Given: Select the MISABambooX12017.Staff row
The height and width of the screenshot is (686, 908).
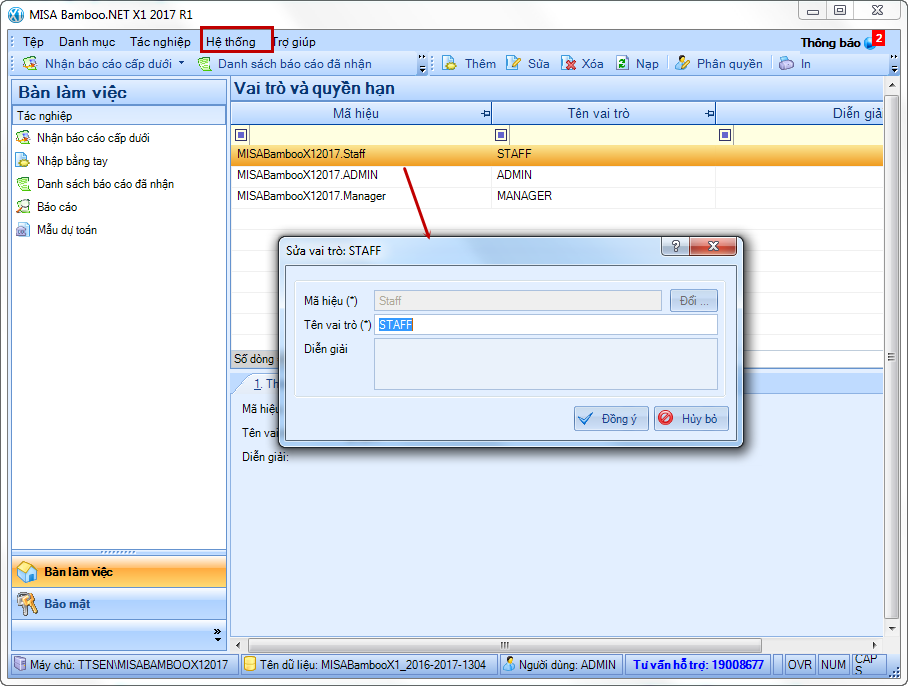Looking at the screenshot, I should pos(556,154).
